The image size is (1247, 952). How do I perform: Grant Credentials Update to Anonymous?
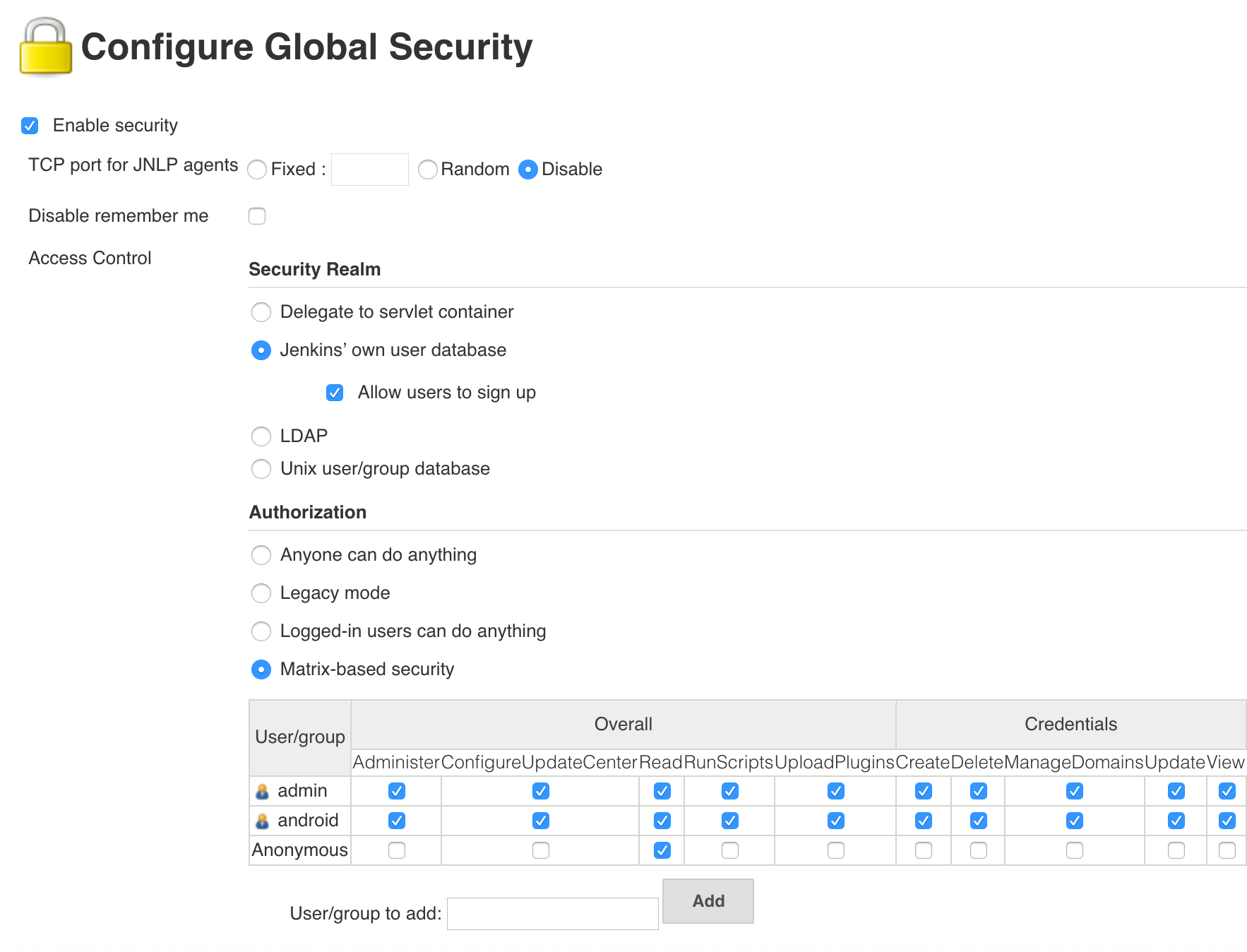click(x=1176, y=850)
